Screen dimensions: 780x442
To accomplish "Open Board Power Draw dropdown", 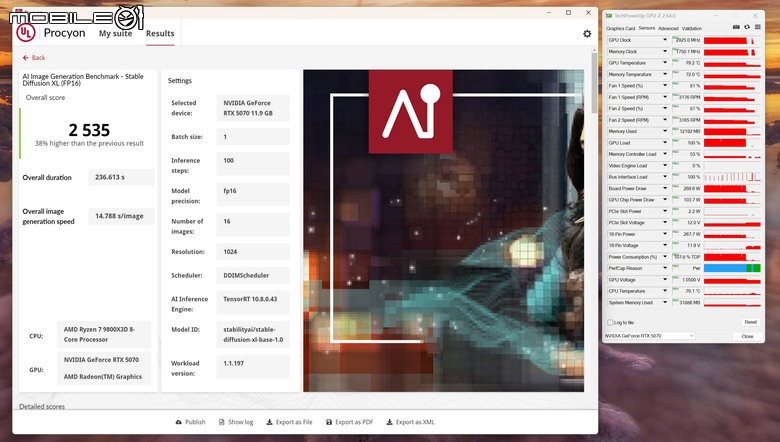I will pos(665,188).
